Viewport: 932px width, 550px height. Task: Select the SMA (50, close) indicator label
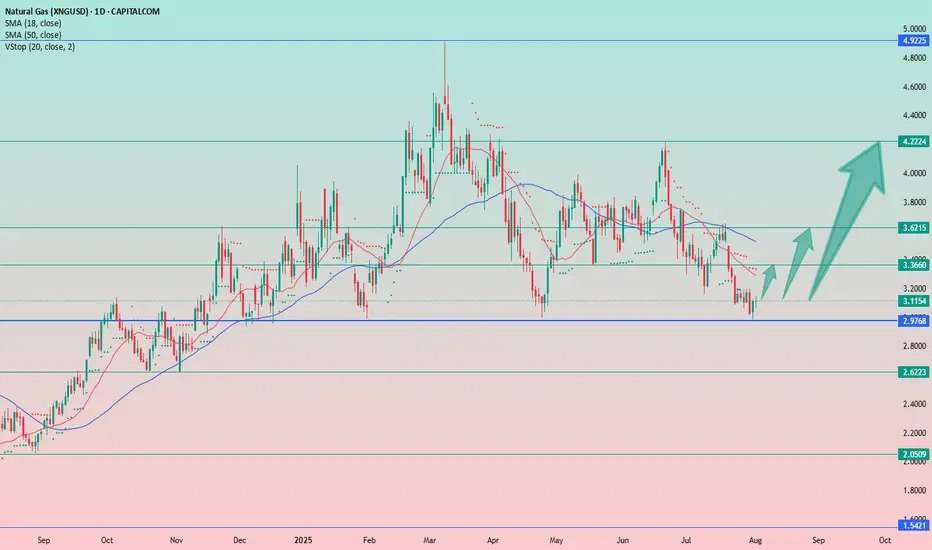click(33, 35)
